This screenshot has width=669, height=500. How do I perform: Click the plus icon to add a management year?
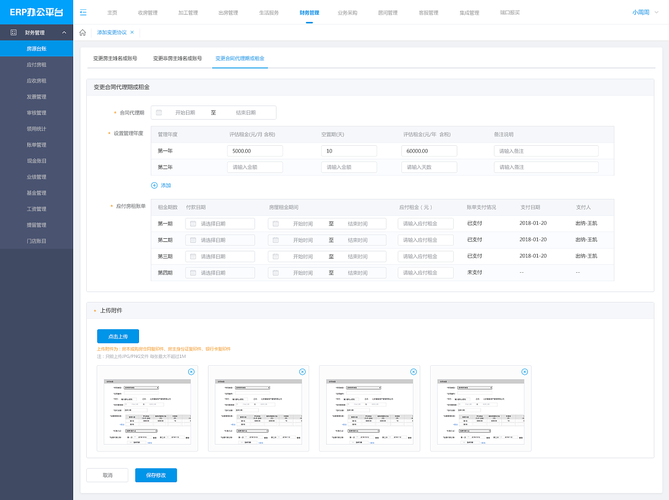(x=154, y=185)
